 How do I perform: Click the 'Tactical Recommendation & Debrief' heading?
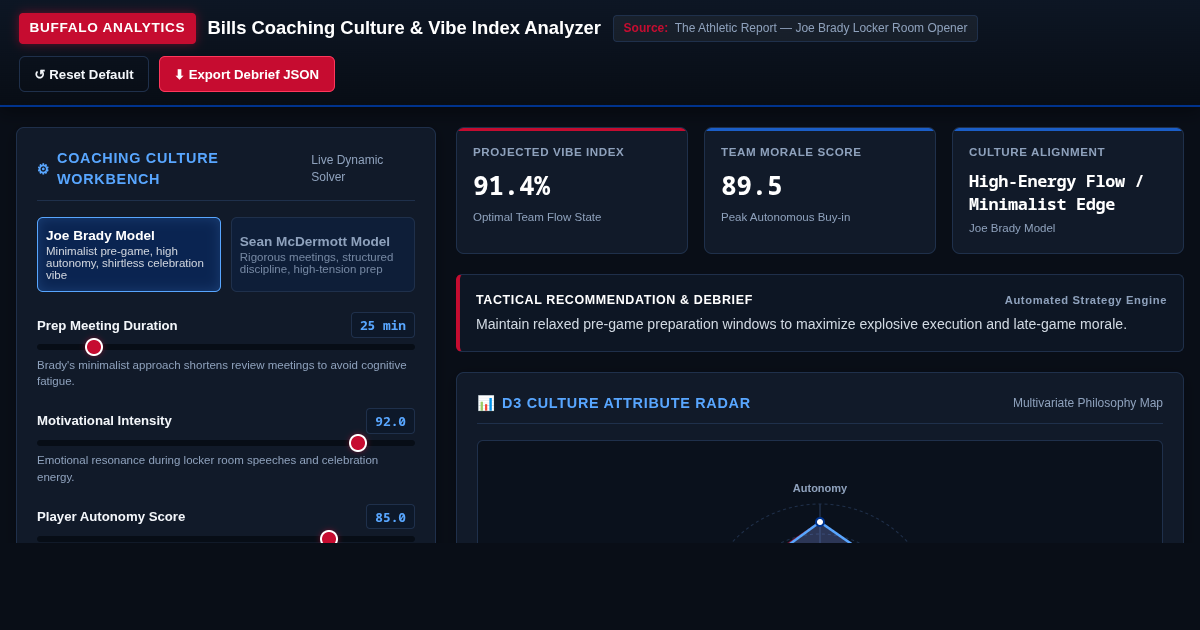(614, 300)
